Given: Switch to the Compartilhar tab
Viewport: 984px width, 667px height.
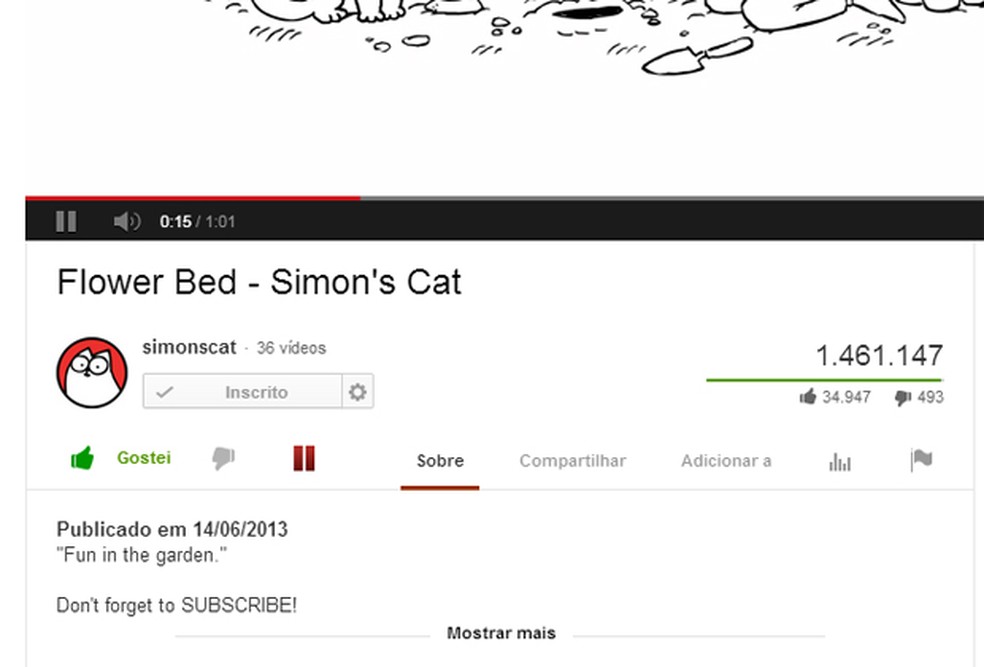Looking at the screenshot, I should tap(572, 461).
